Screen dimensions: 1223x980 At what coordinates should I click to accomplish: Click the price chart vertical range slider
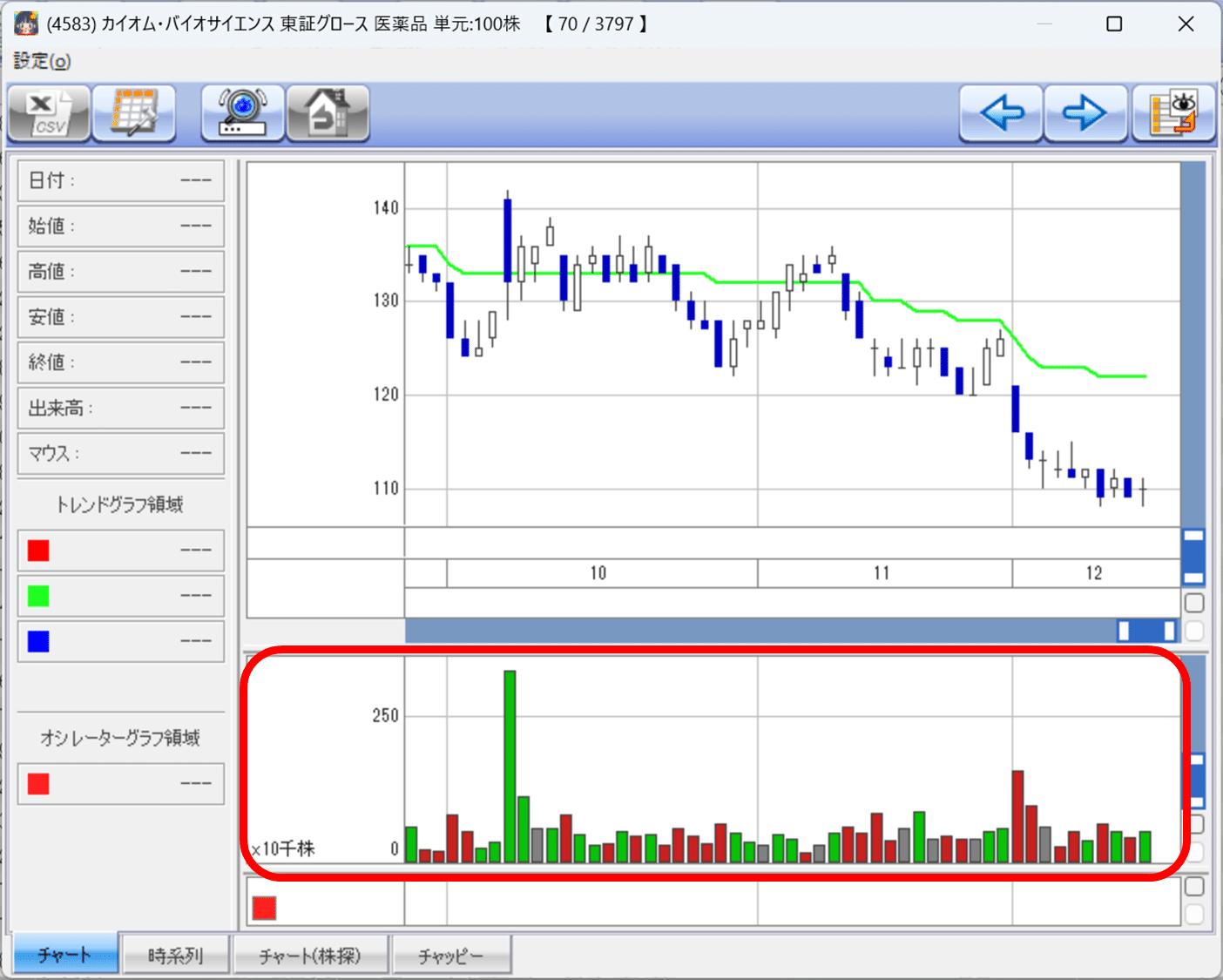[1193, 557]
